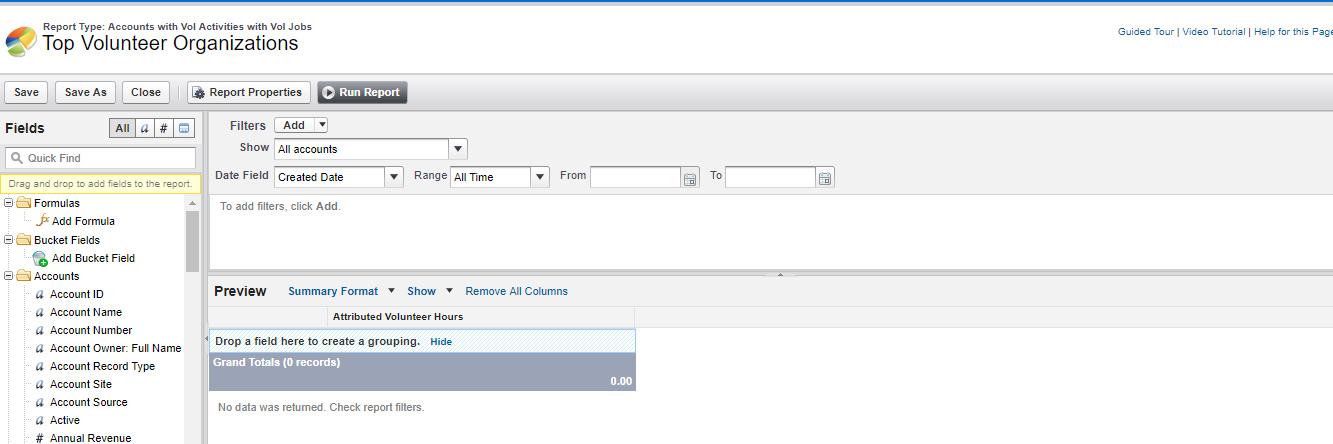Hide the grouping drop zone
The height and width of the screenshot is (444, 1333).
click(x=441, y=341)
